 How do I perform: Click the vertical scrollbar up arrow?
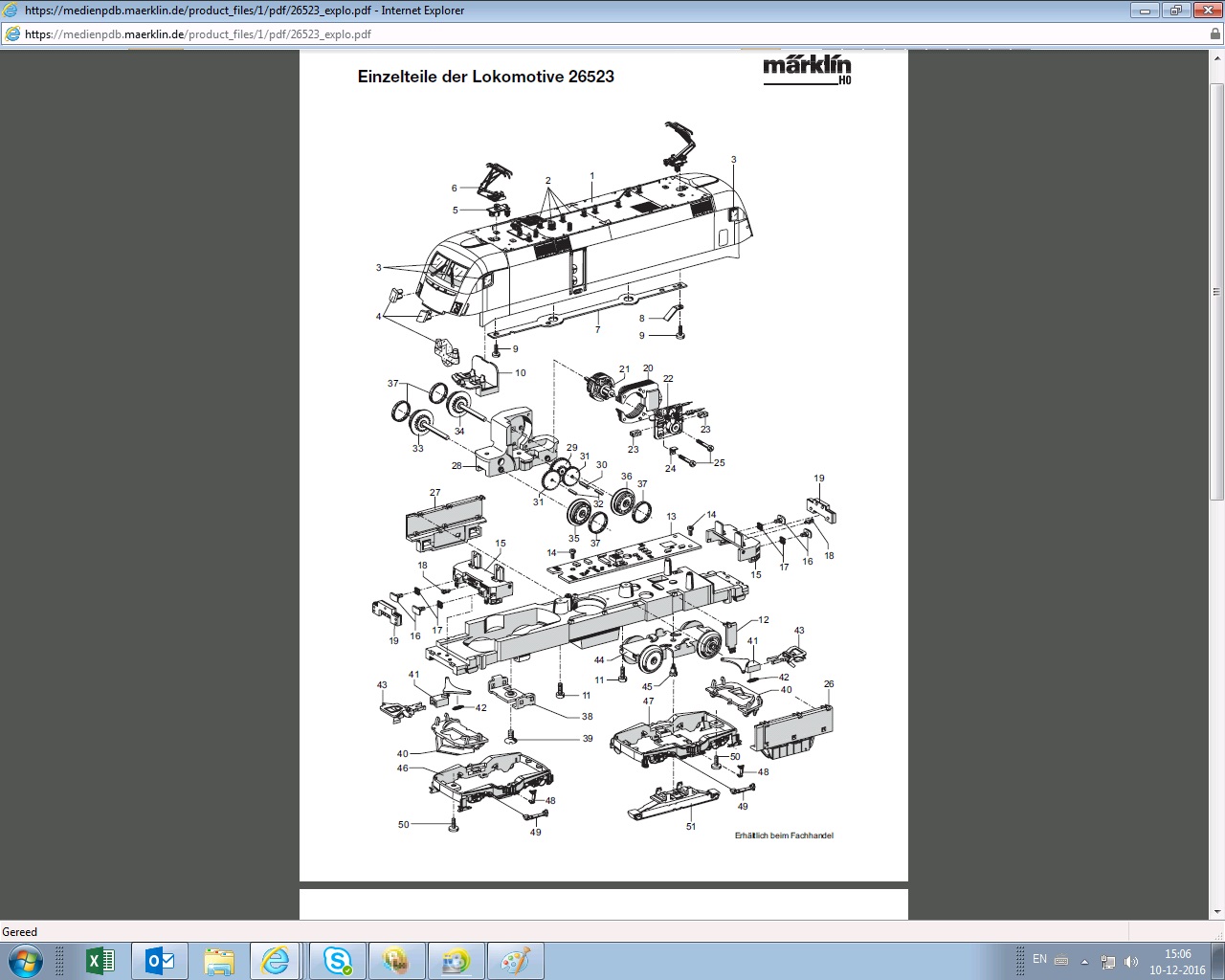[x=1217, y=56]
